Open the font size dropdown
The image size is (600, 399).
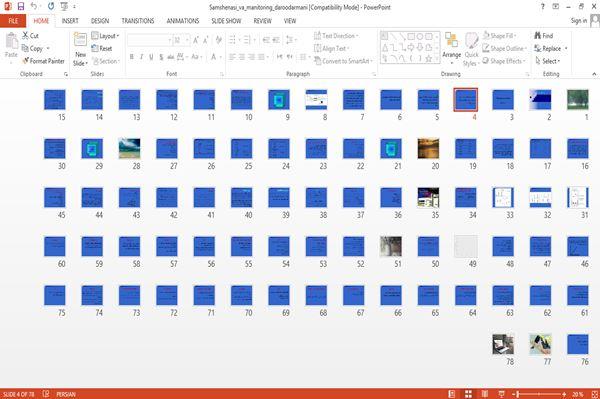coord(187,40)
